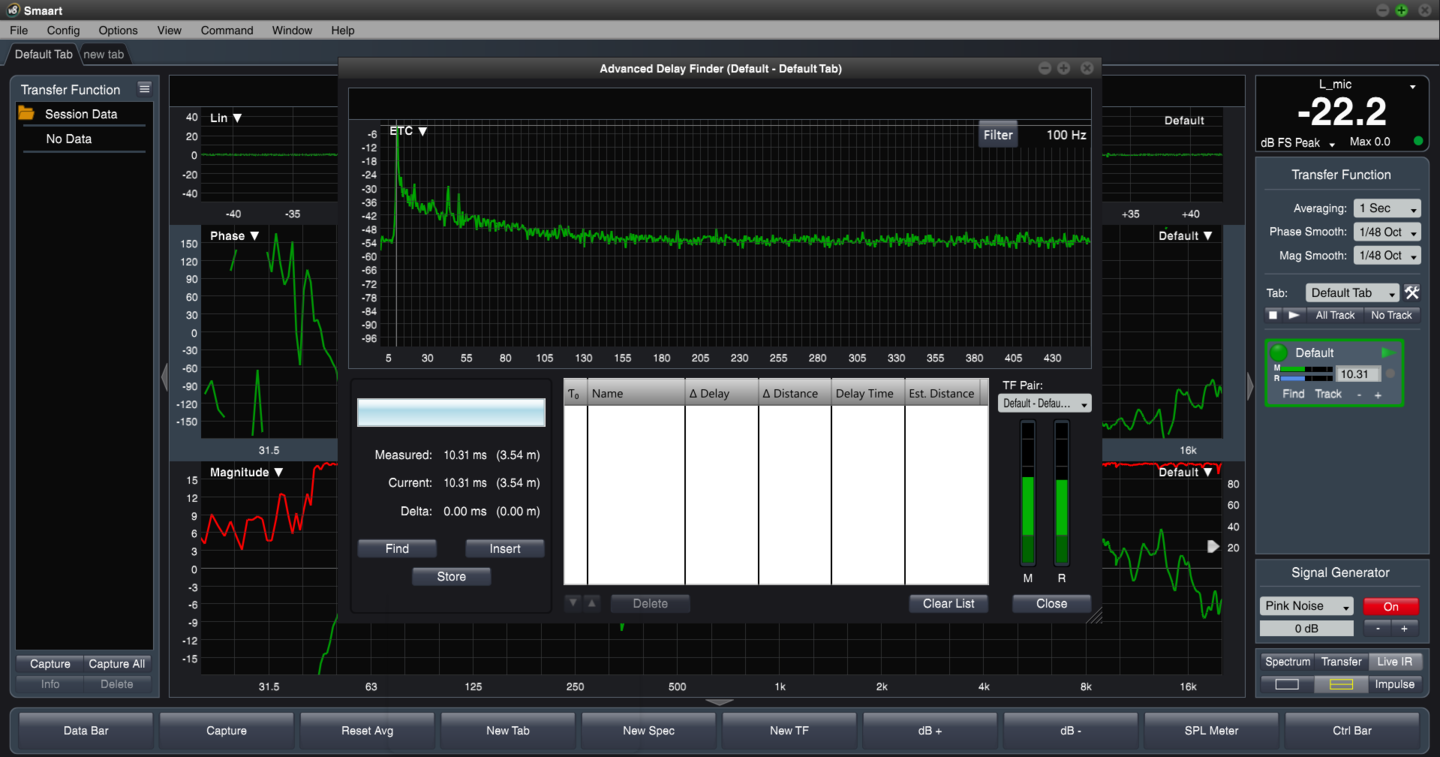Viewport: 1440px width, 757px height.
Task: Open the Config menu
Action: [63, 31]
